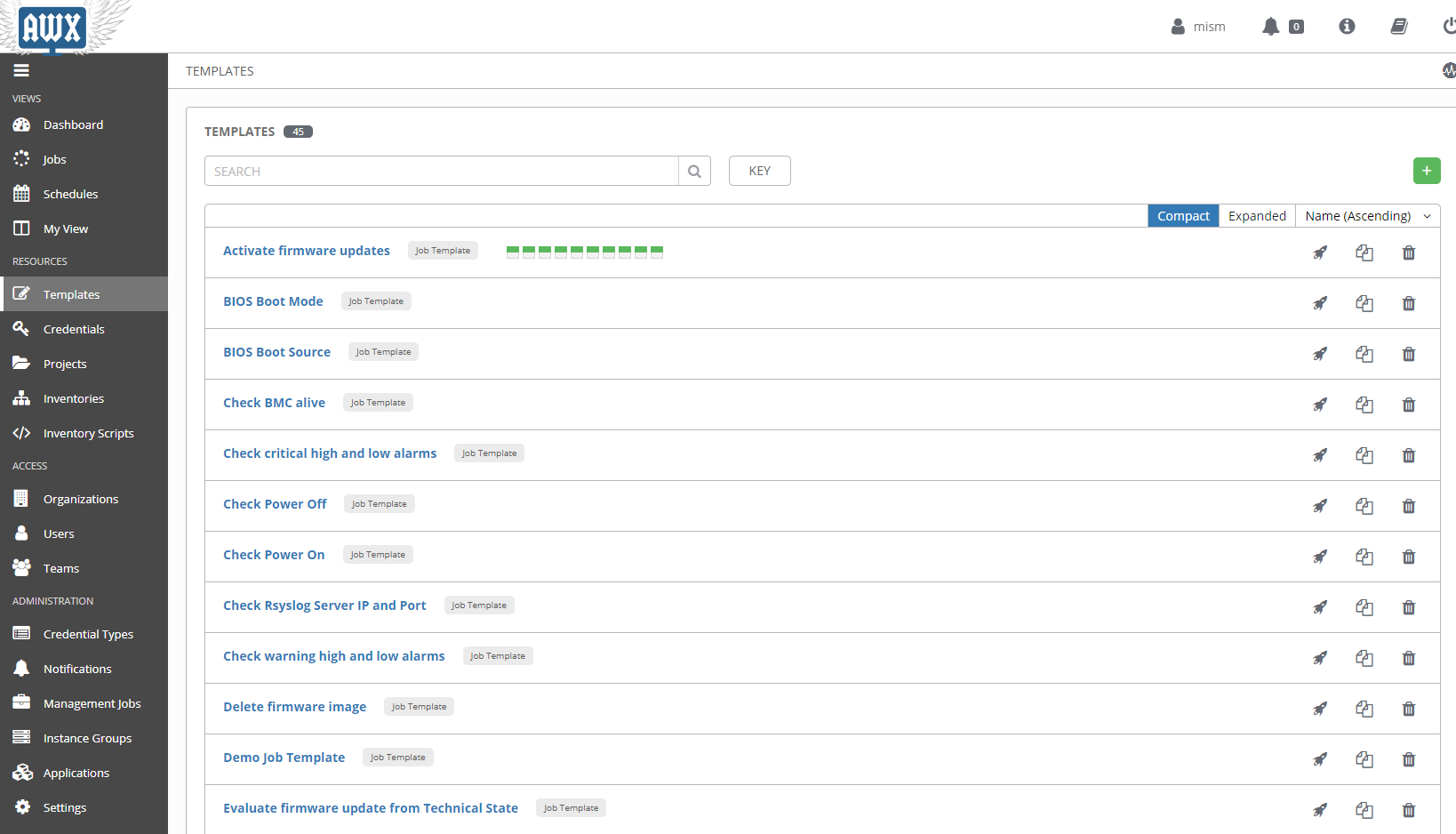Viewport: 1456px width, 834px height.
Task: Open Schedules in the sidebar
Action: 84,194
